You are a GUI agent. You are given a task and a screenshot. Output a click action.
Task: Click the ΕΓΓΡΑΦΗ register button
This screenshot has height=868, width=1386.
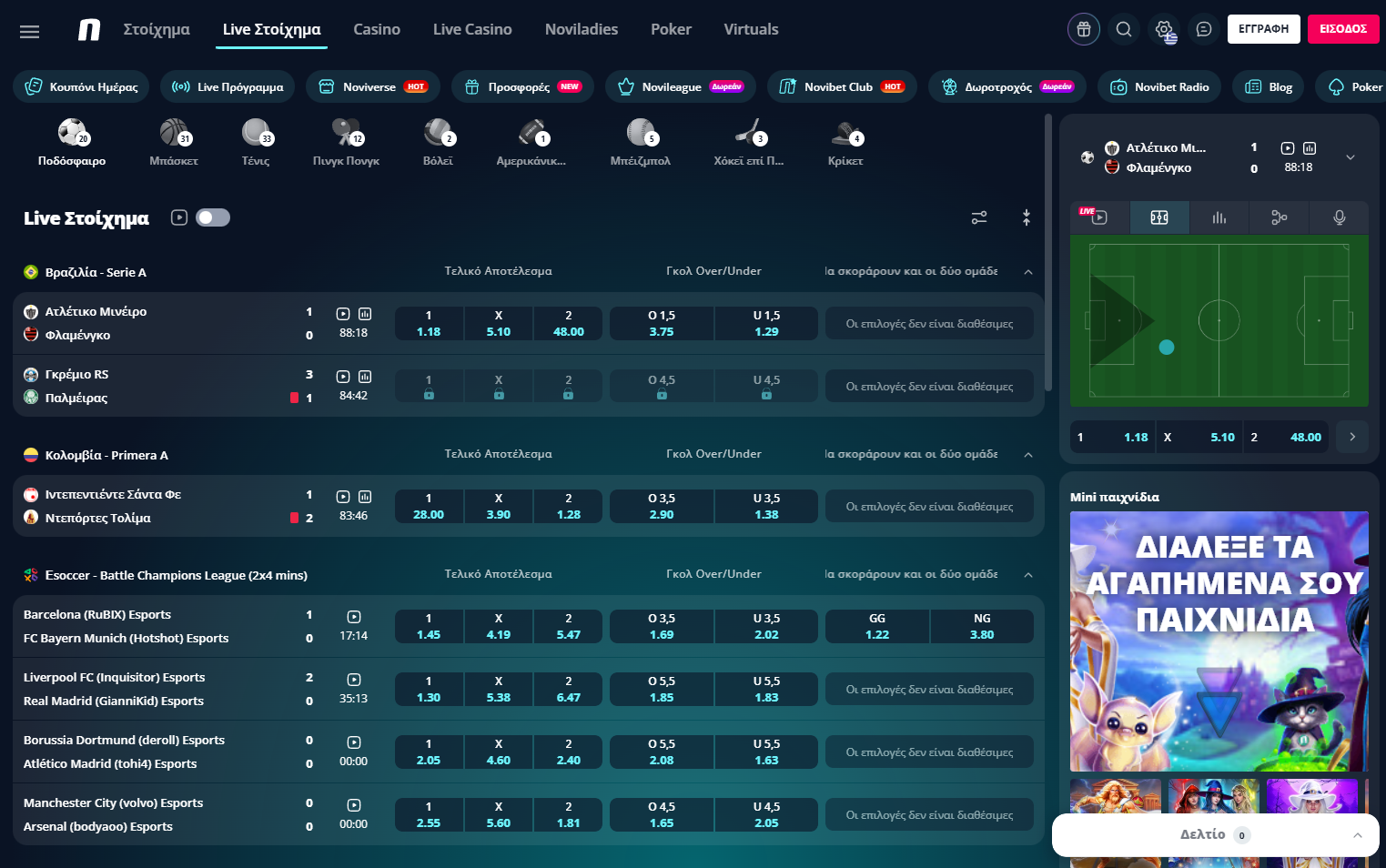tap(1263, 29)
